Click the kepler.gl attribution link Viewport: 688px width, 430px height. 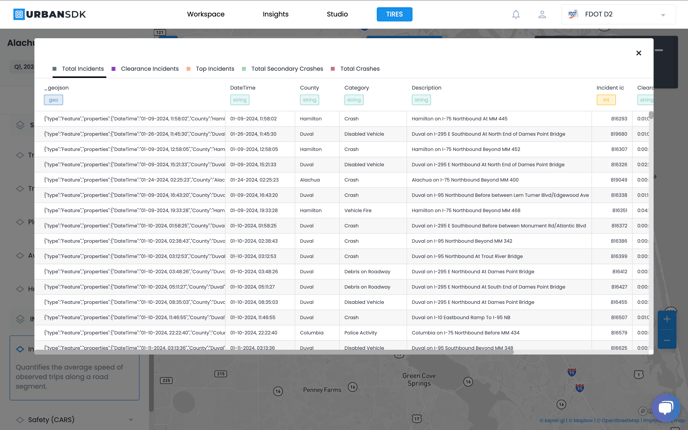click(x=552, y=420)
